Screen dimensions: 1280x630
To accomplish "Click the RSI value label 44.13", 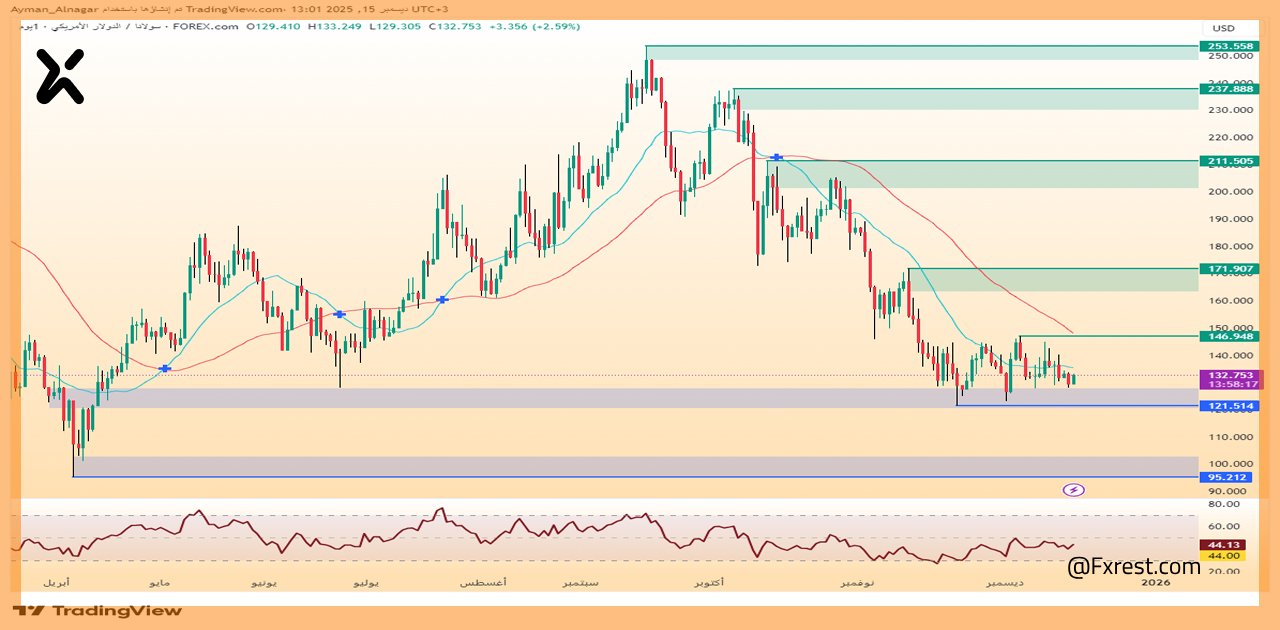I will coord(1224,545).
